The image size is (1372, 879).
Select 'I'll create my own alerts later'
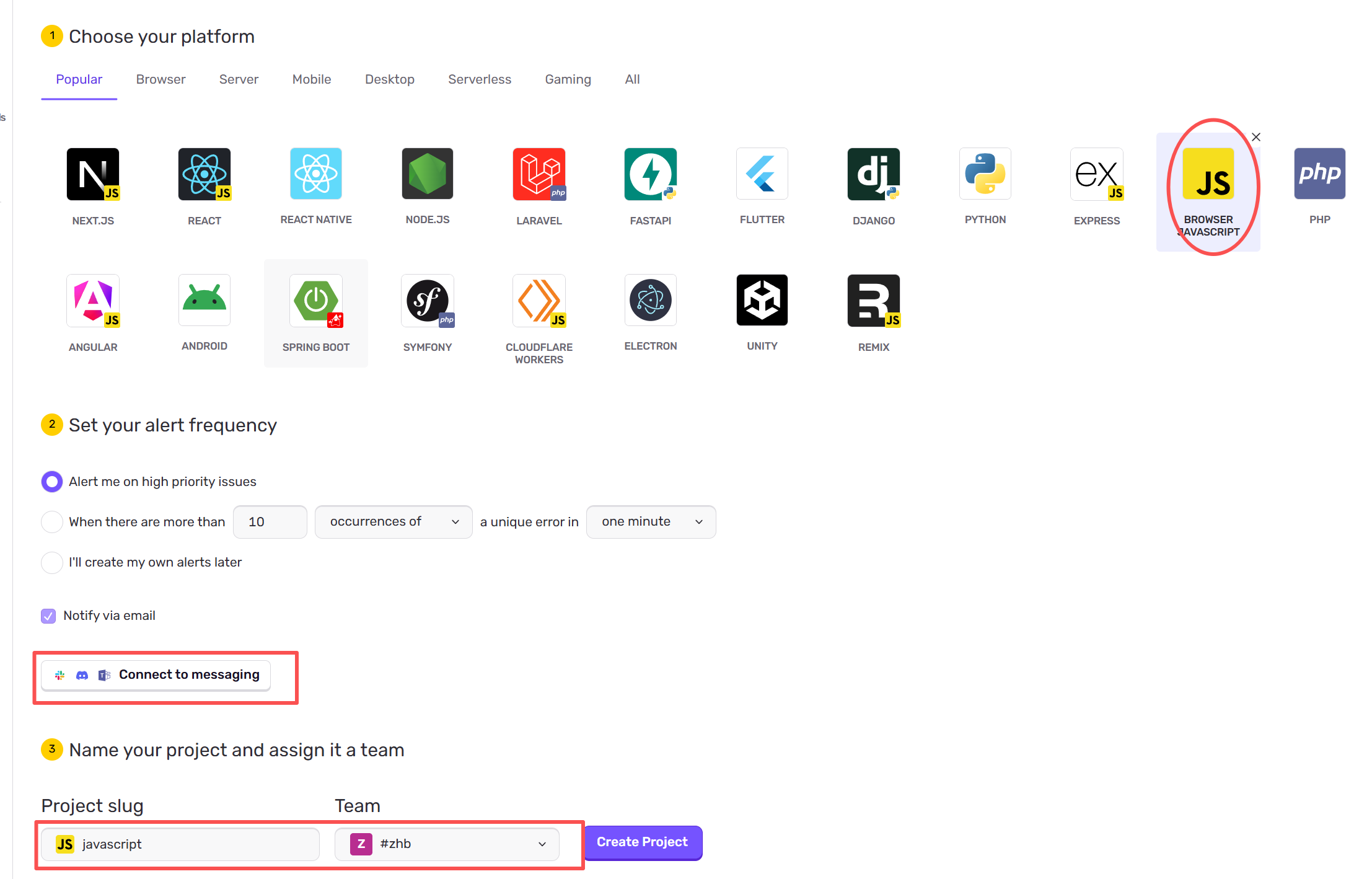click(52, 562)
